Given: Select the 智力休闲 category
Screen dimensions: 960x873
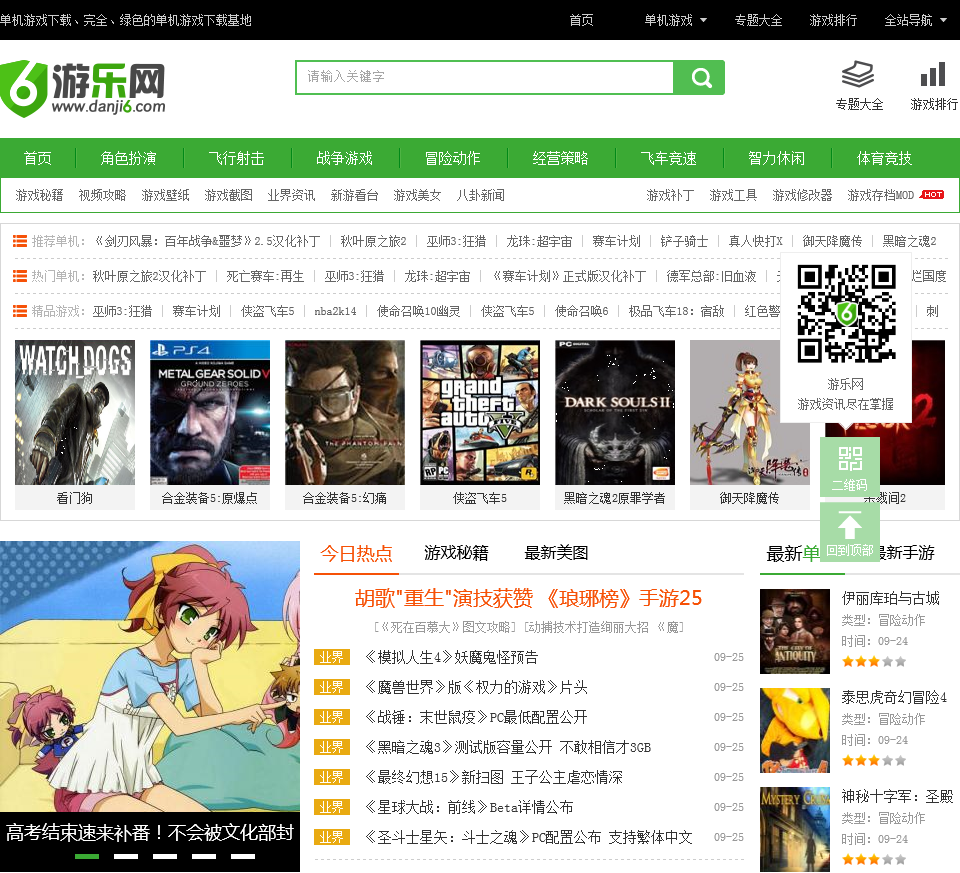Looking at the screenshot, I should (x=776, y=158).
